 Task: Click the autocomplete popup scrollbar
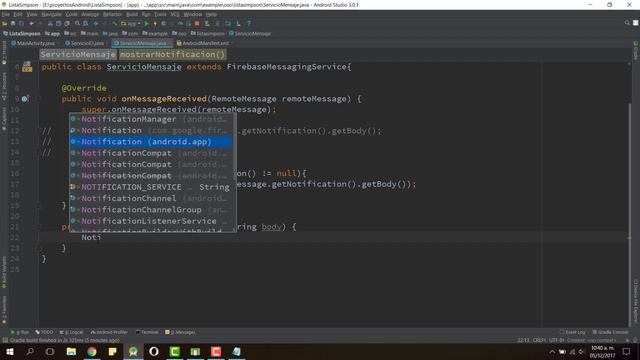tap(234, 147)
